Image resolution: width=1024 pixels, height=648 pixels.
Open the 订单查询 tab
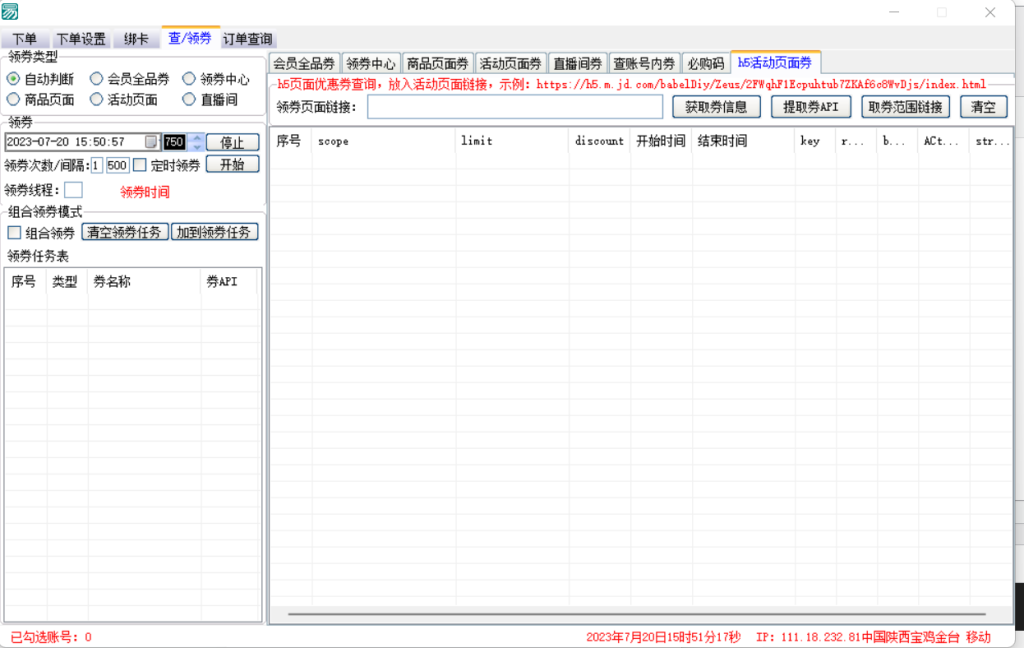tap(246, 39)
